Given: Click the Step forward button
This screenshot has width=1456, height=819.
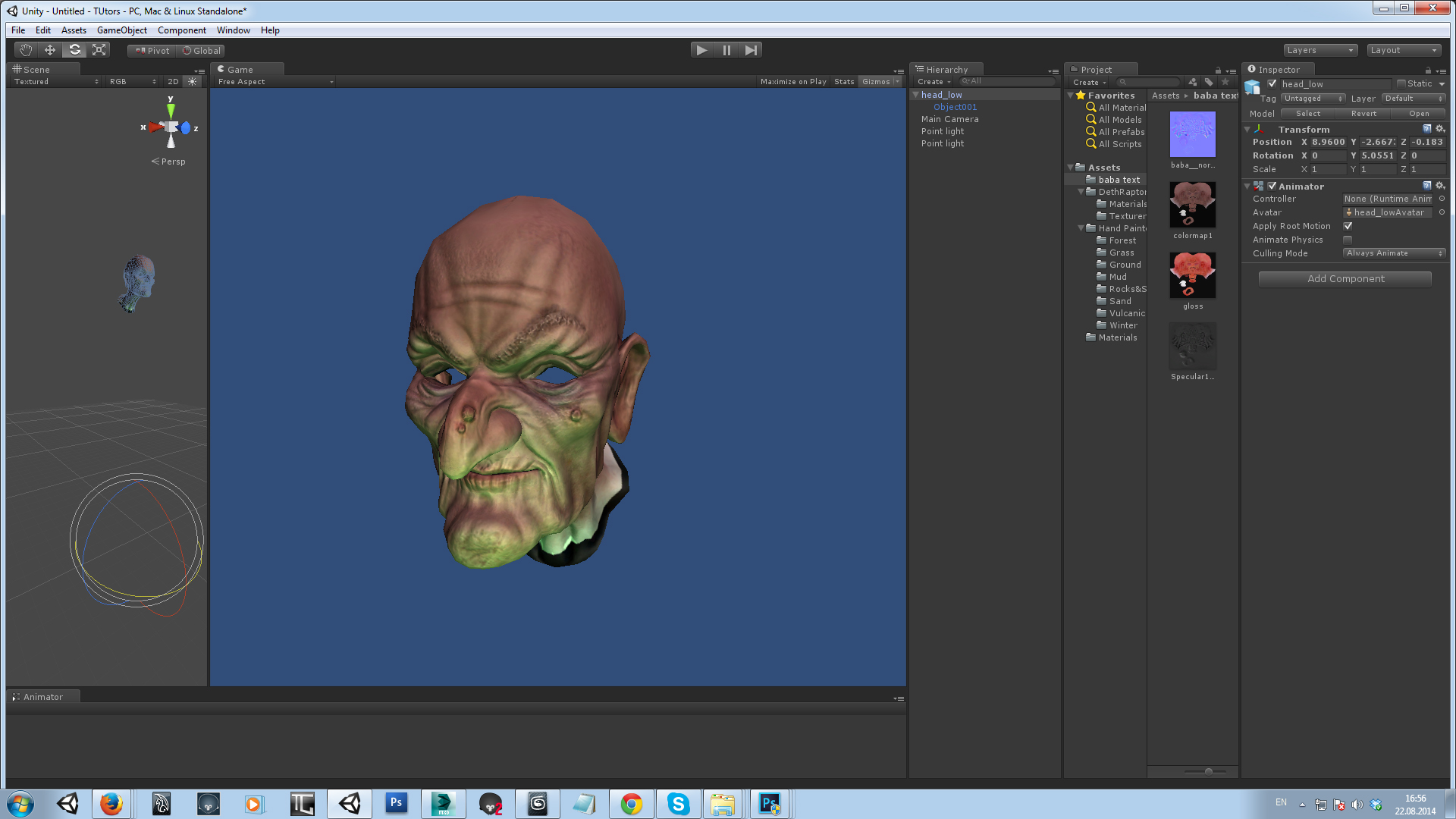Looking at the screenshot, I should [751, 50].
